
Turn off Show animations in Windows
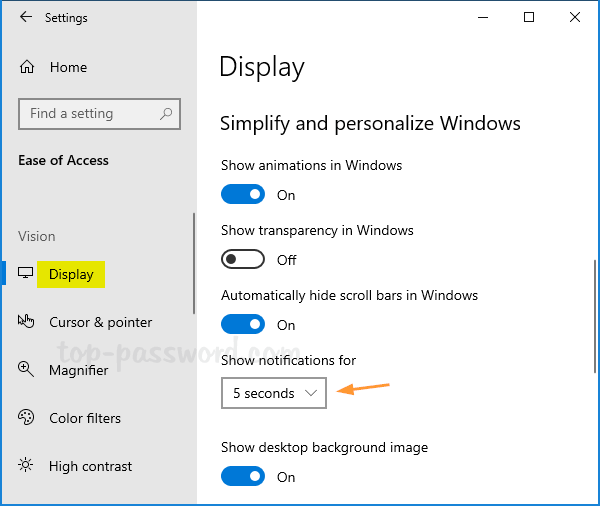click(243, 194)
